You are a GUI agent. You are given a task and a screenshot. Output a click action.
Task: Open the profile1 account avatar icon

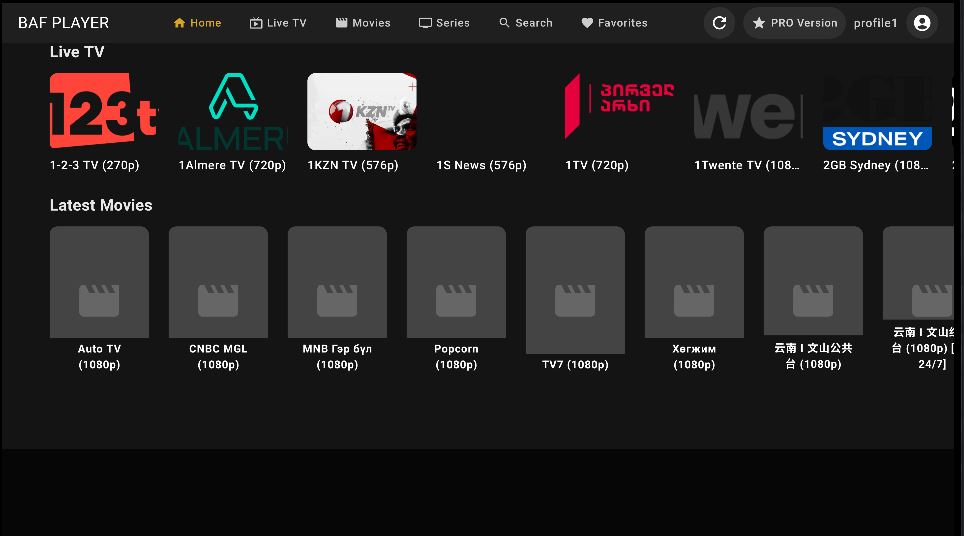[922, 23]
